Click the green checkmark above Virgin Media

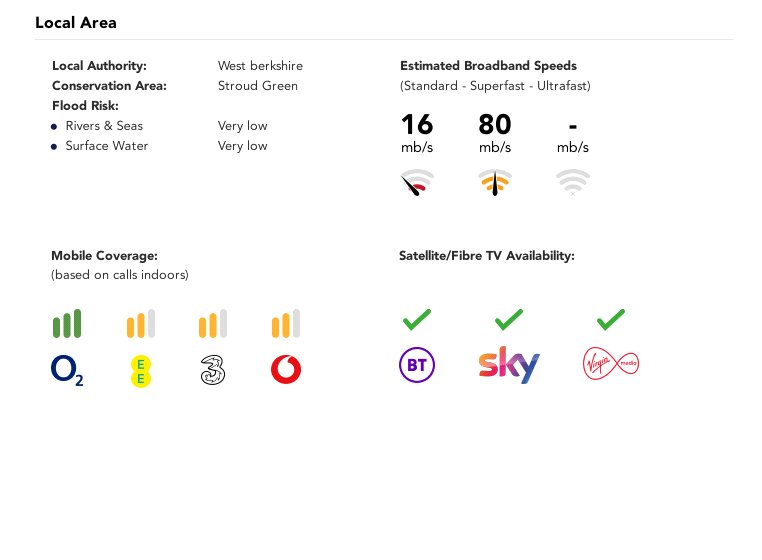click(611, 319)
